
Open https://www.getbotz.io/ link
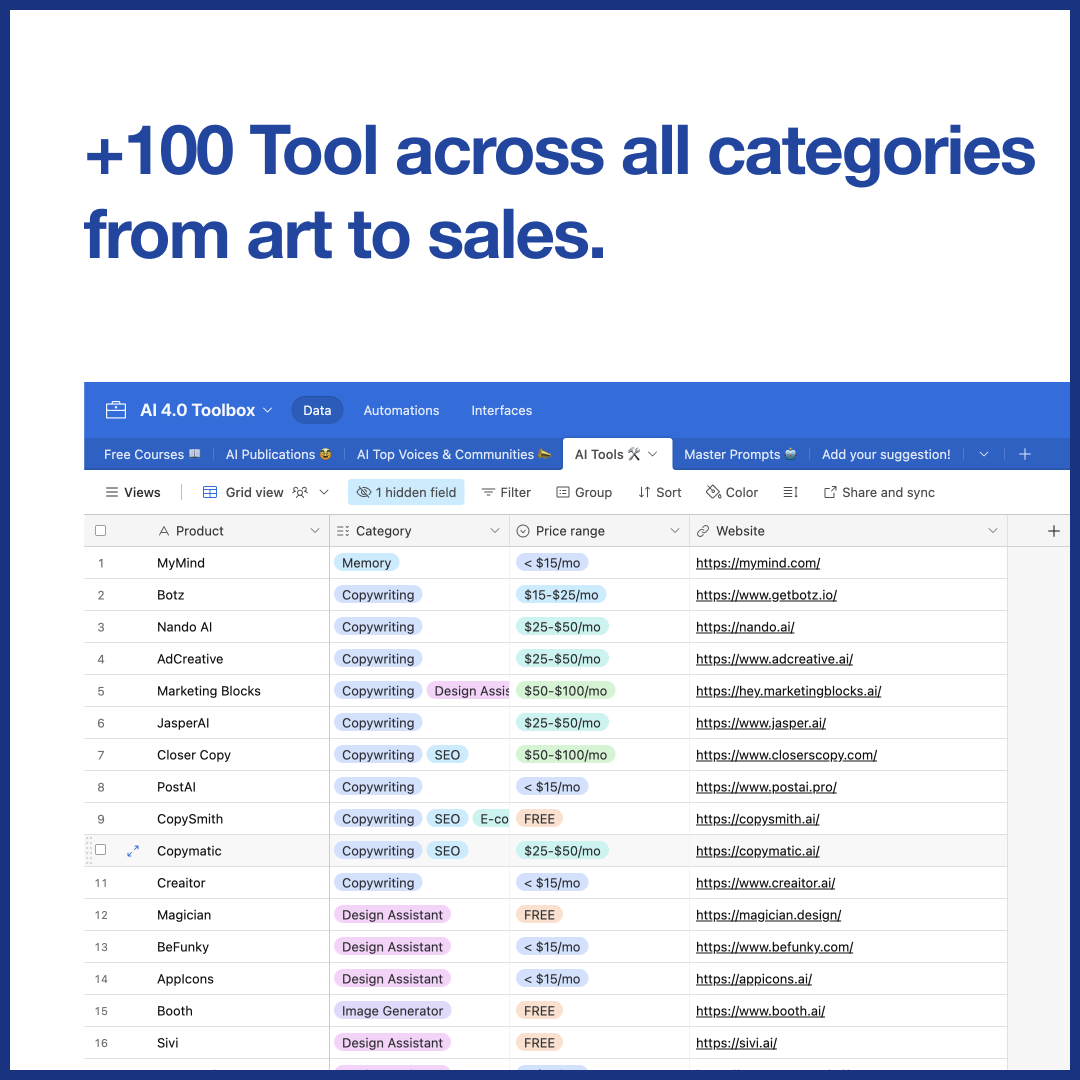766,595
